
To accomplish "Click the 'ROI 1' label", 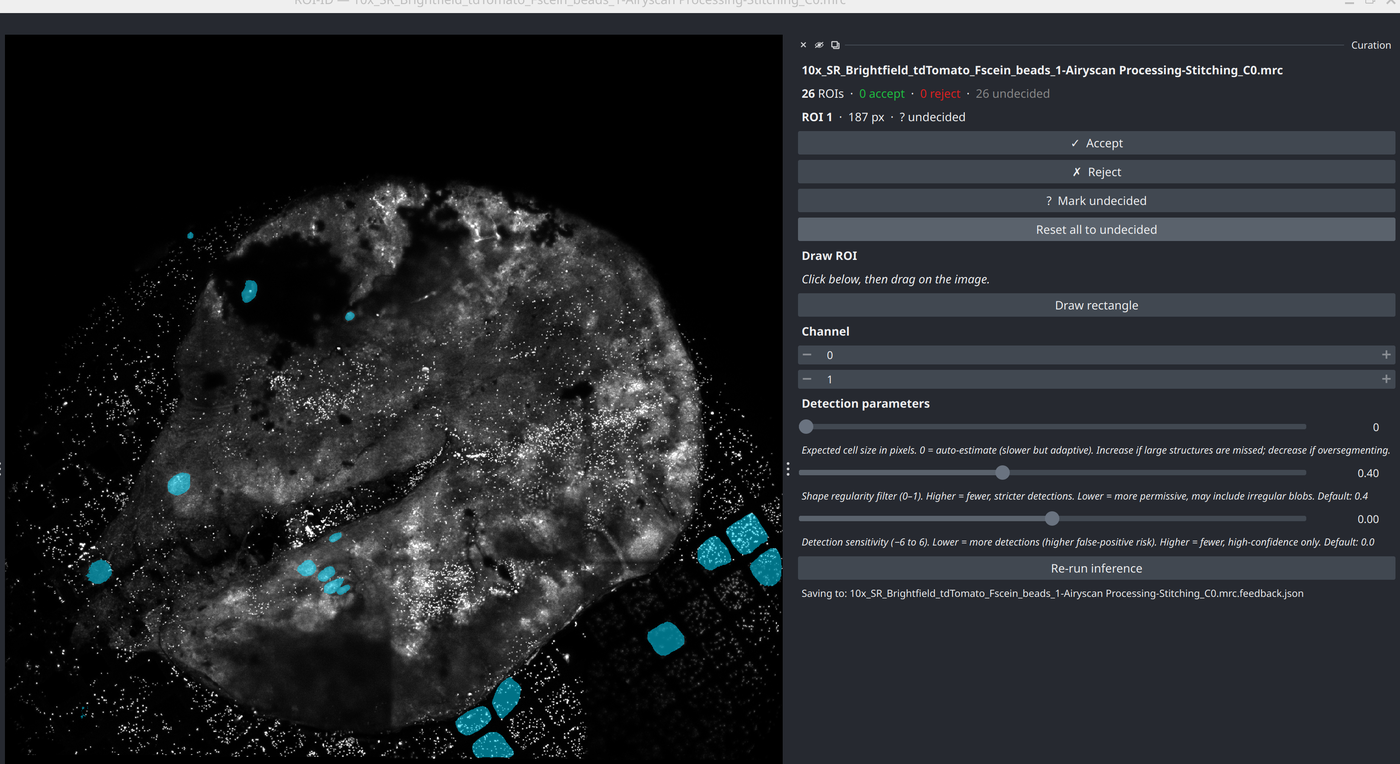I will click(817, 118).
